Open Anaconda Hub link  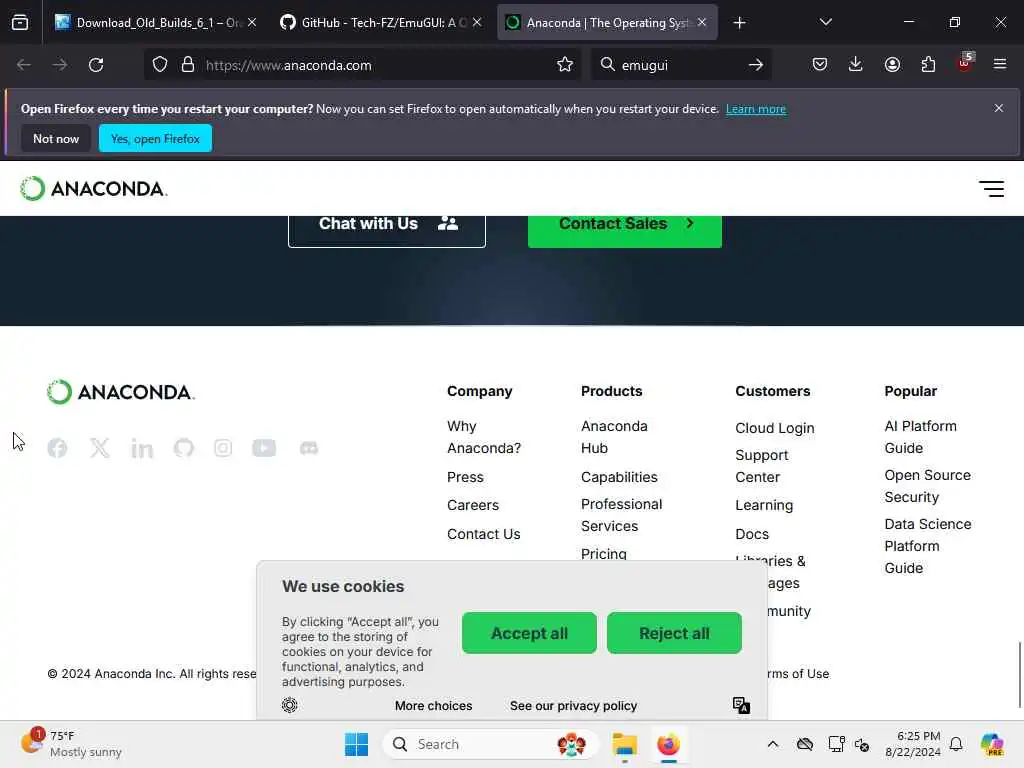[614, 437]
